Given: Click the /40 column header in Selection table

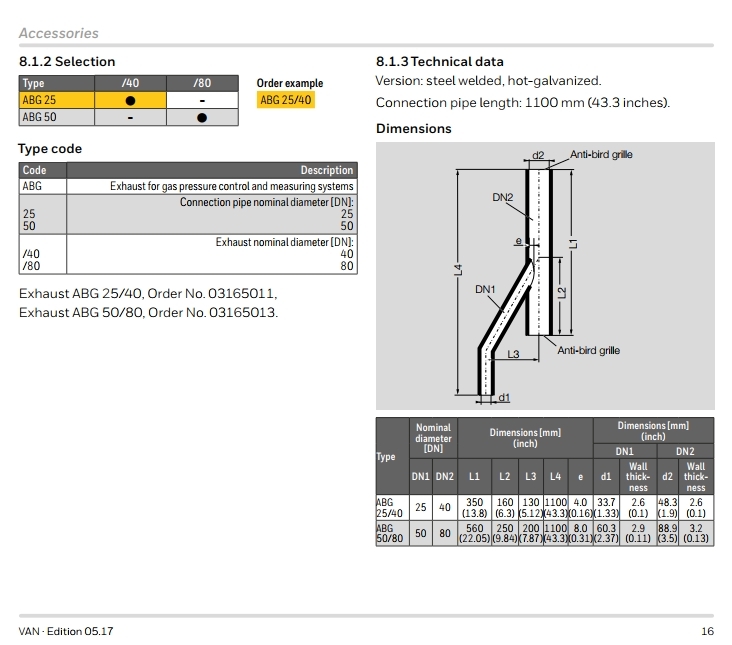Looking at the screenshot, I should coord(130,84).
